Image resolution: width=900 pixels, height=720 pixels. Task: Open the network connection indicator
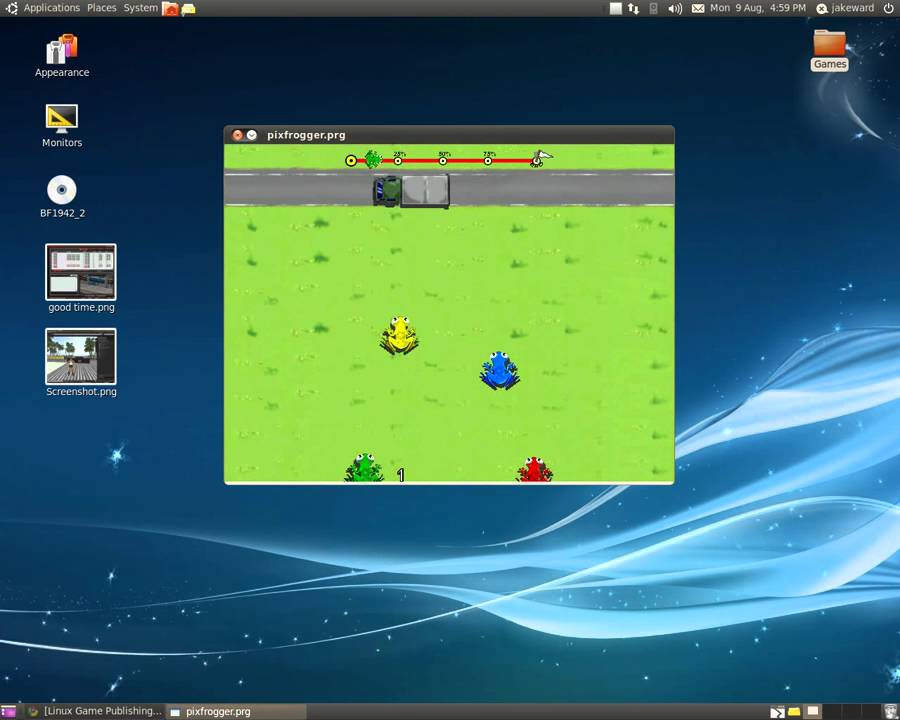pyautogui.click(x=634, y=9)
